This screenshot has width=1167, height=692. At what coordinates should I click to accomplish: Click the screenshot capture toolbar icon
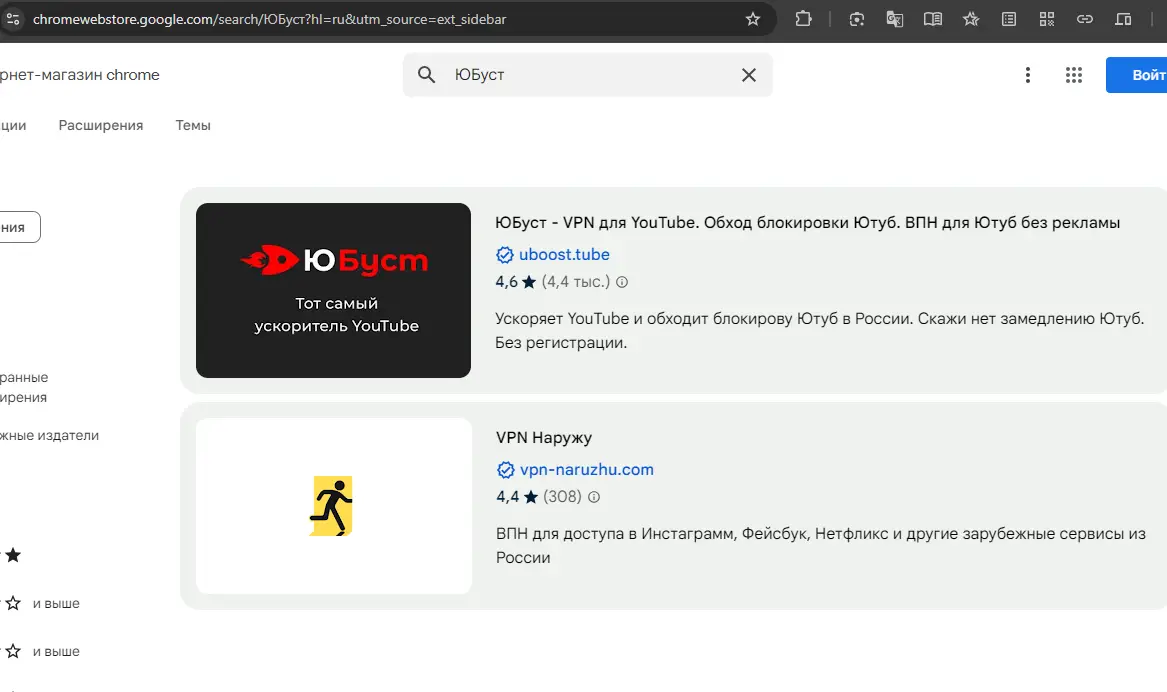click(x=857, y=19)
